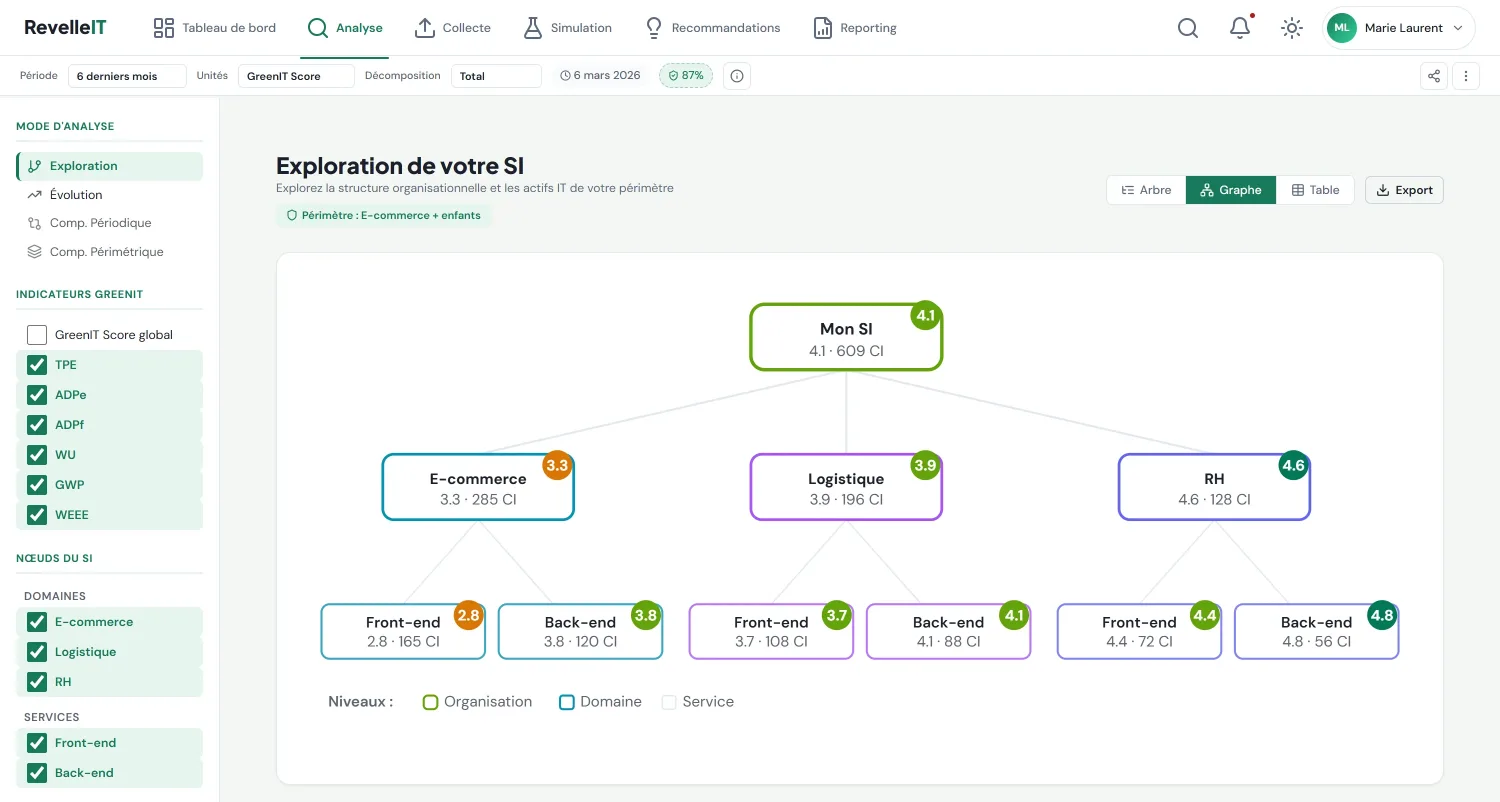Click the 3.3 badge on E-commerce node

(x=557, y=465)
